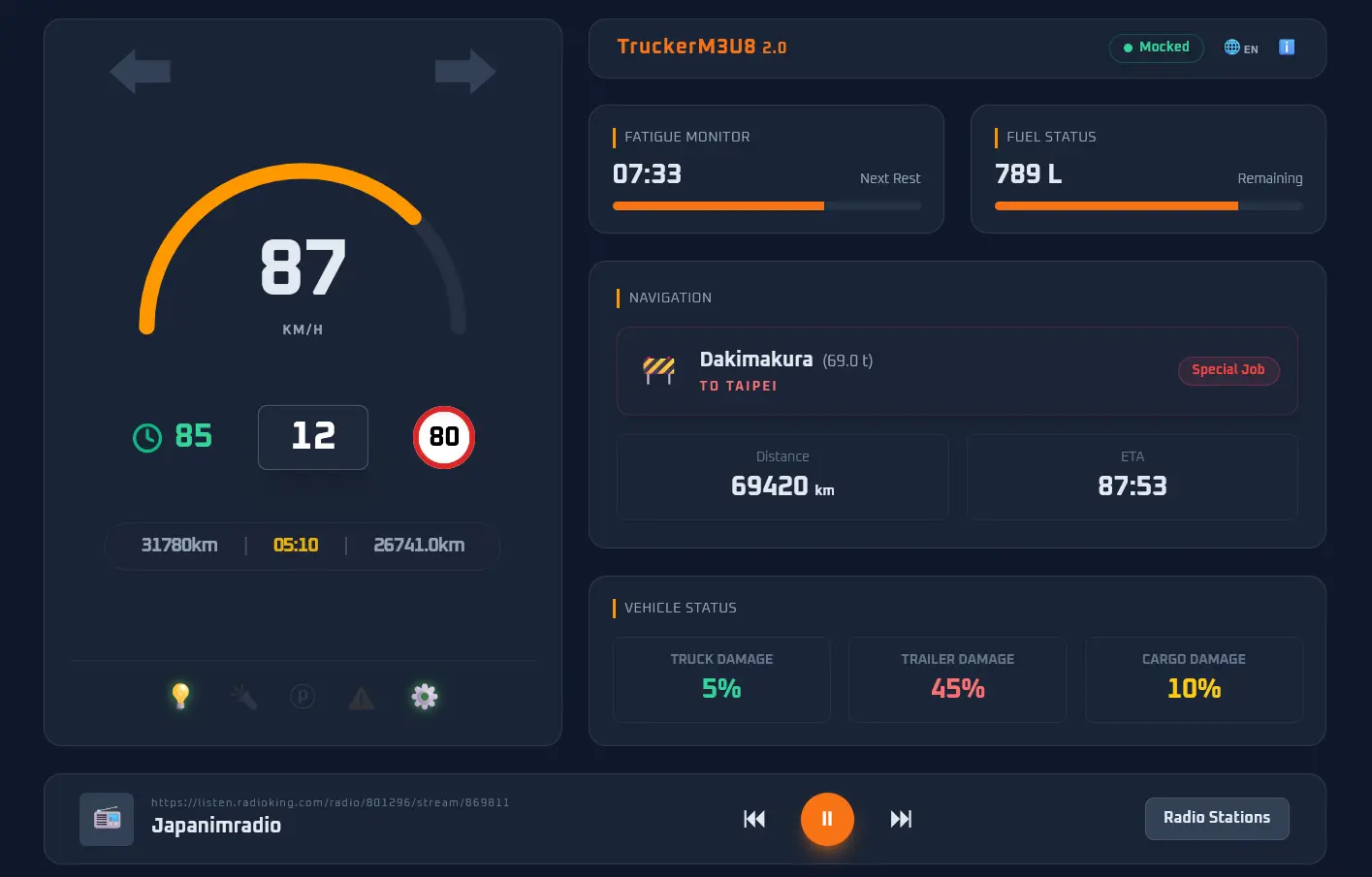Open the EN language selector

[x=1241, y=47]
